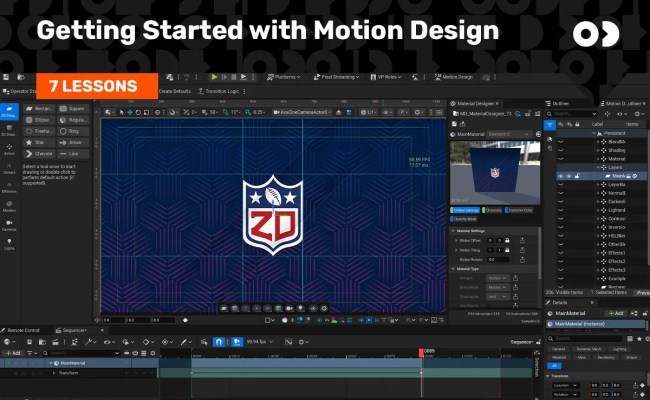Toggle the Global Offset lock icon
Image resolution: width=650 pixels, height=400 pixels.
click(x=507, y=240)
